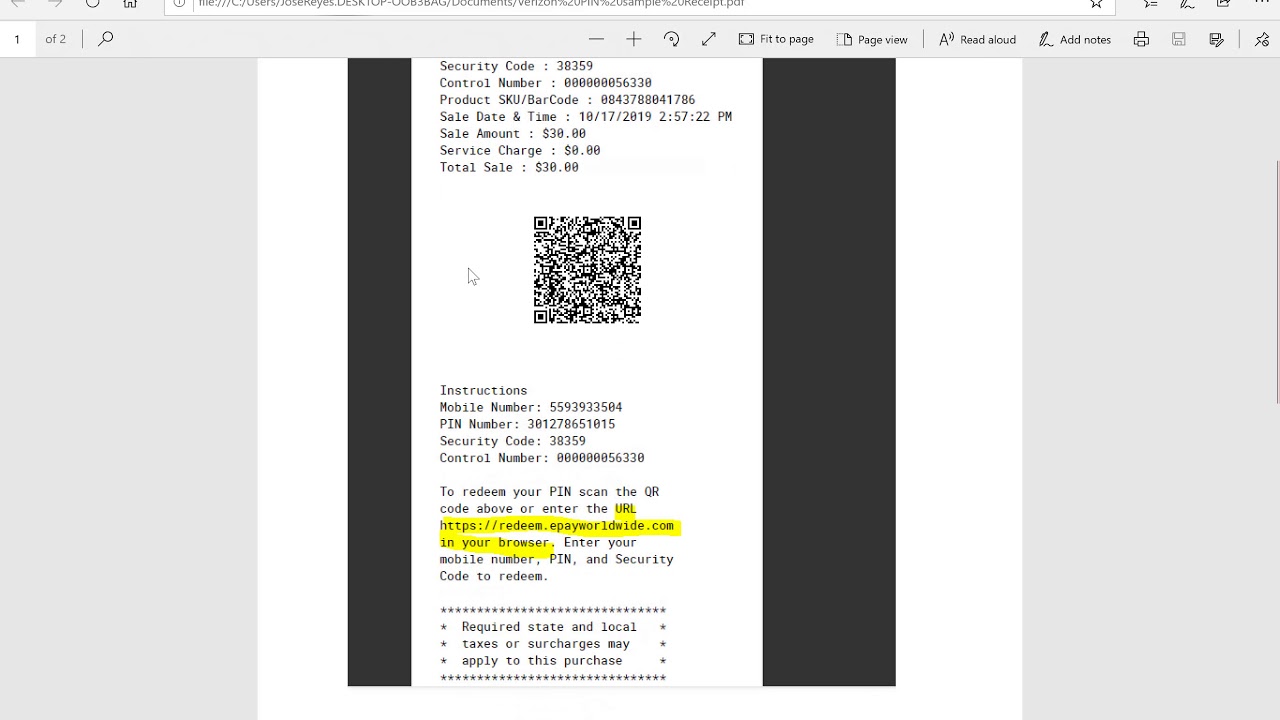The height and width of the screenshot is (720, 1280).
Task: Click 'taxes or surcharges may' line
Action: tap(546, 645)
